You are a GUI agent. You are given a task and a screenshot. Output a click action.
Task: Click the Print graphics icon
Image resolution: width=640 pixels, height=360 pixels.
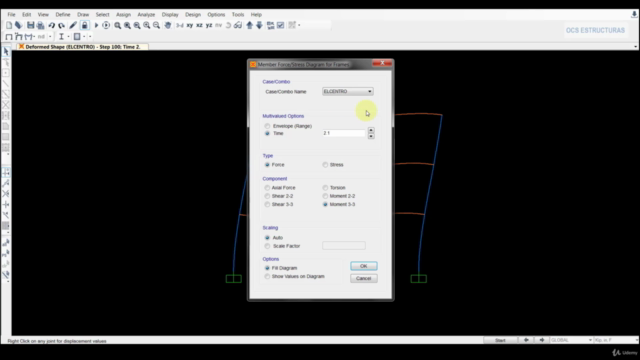(x=40, y=25)
